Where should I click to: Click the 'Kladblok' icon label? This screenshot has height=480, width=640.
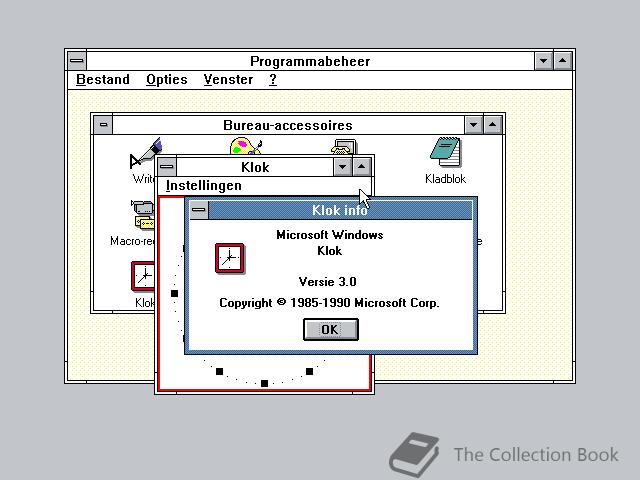[446, 179]
